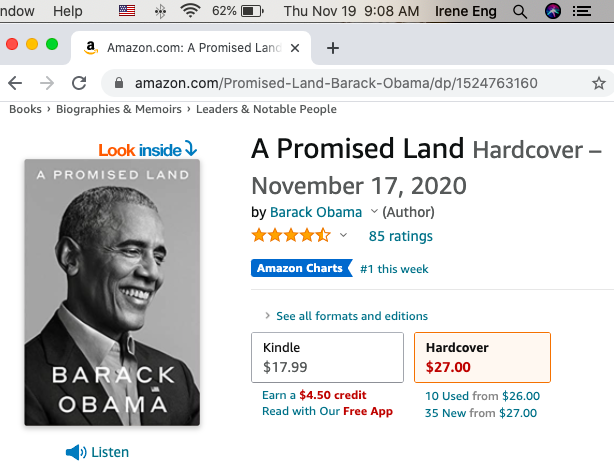Viewport: 614px width, 461px height.
Task: Click the Biographies & Memoirs breadcrumb
Action: point(119,109)
